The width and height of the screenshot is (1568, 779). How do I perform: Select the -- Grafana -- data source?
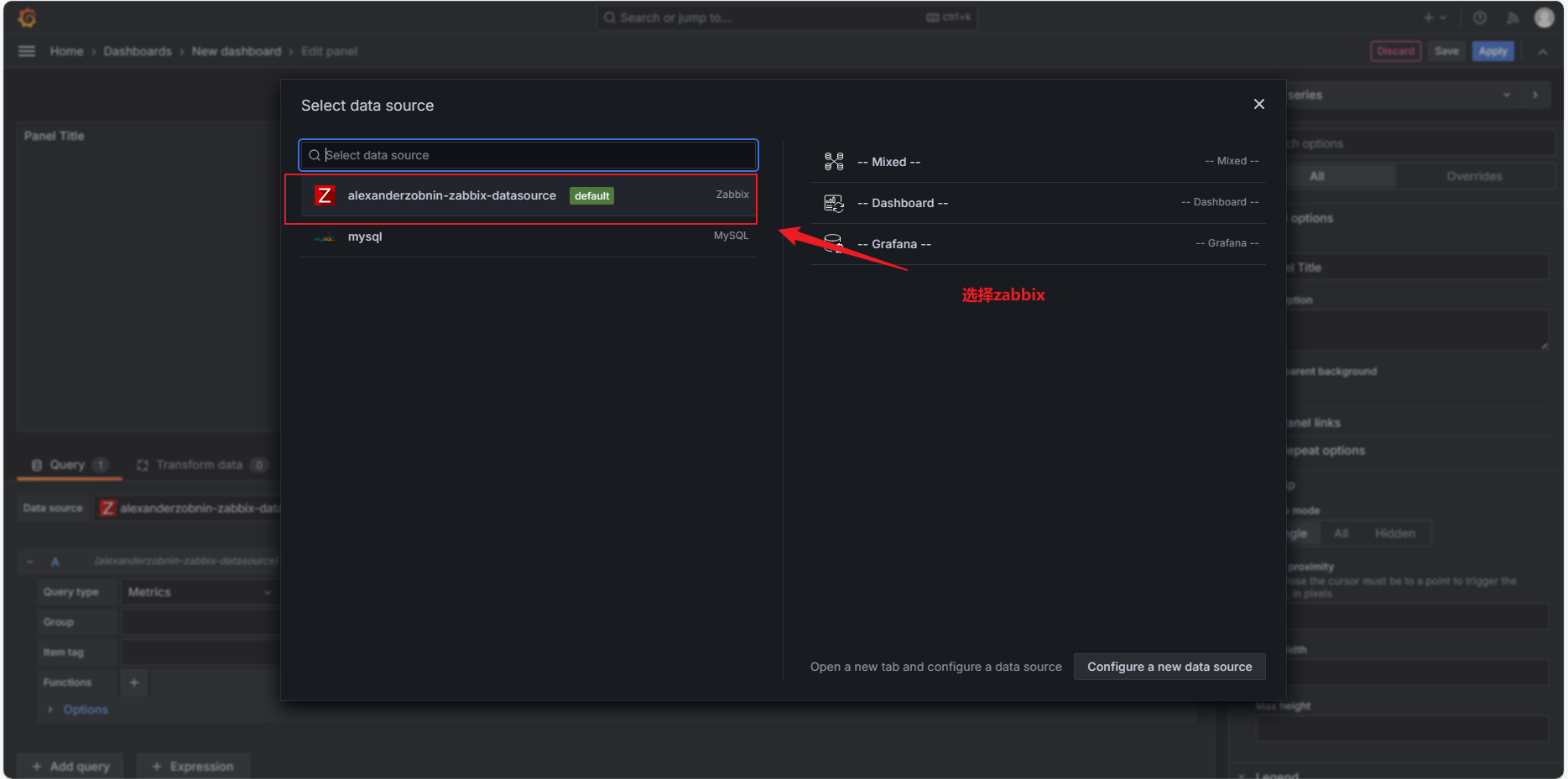pyautogui.click(x=1038, y=244)
